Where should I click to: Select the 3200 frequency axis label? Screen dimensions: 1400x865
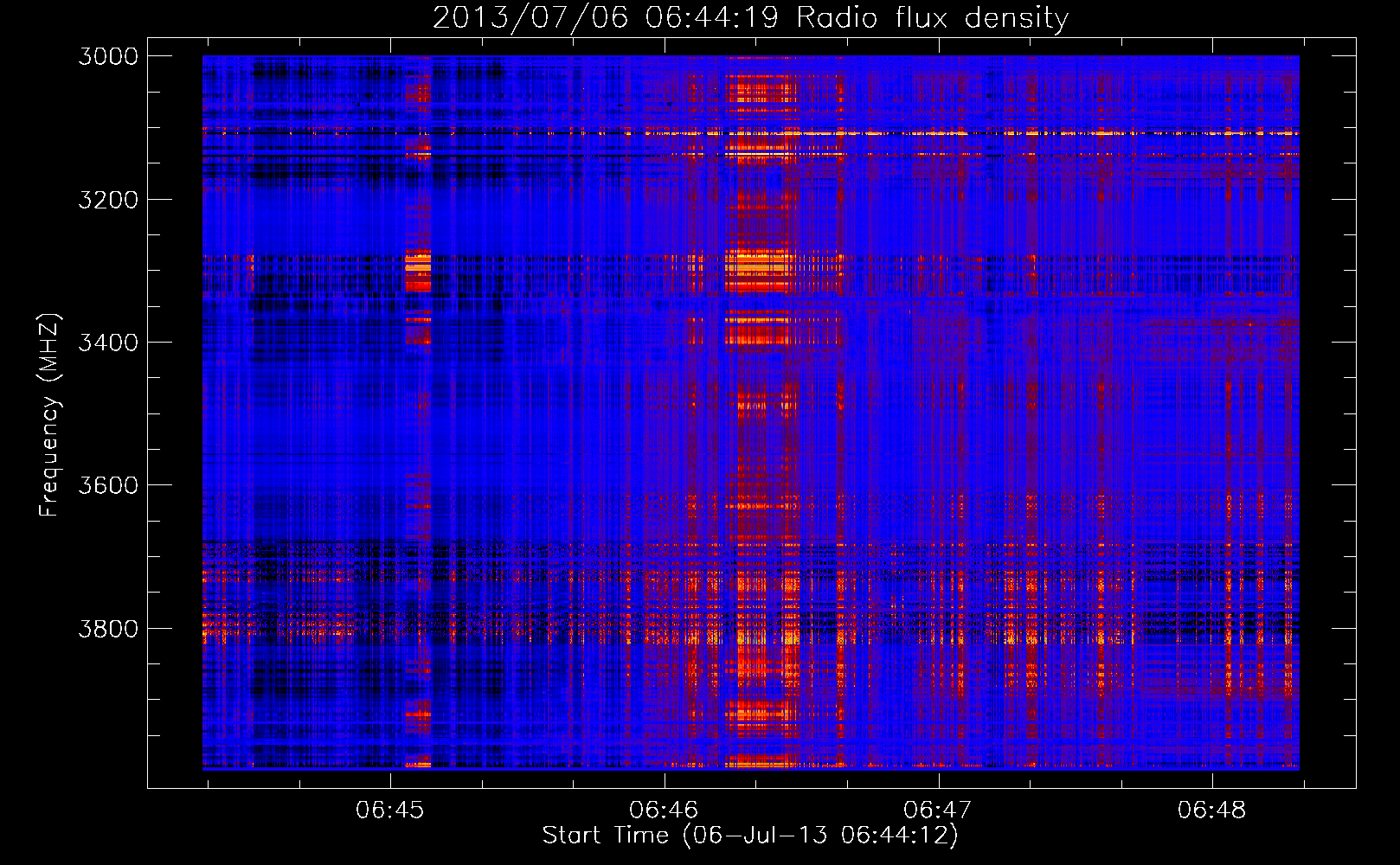tap(108, 200)
